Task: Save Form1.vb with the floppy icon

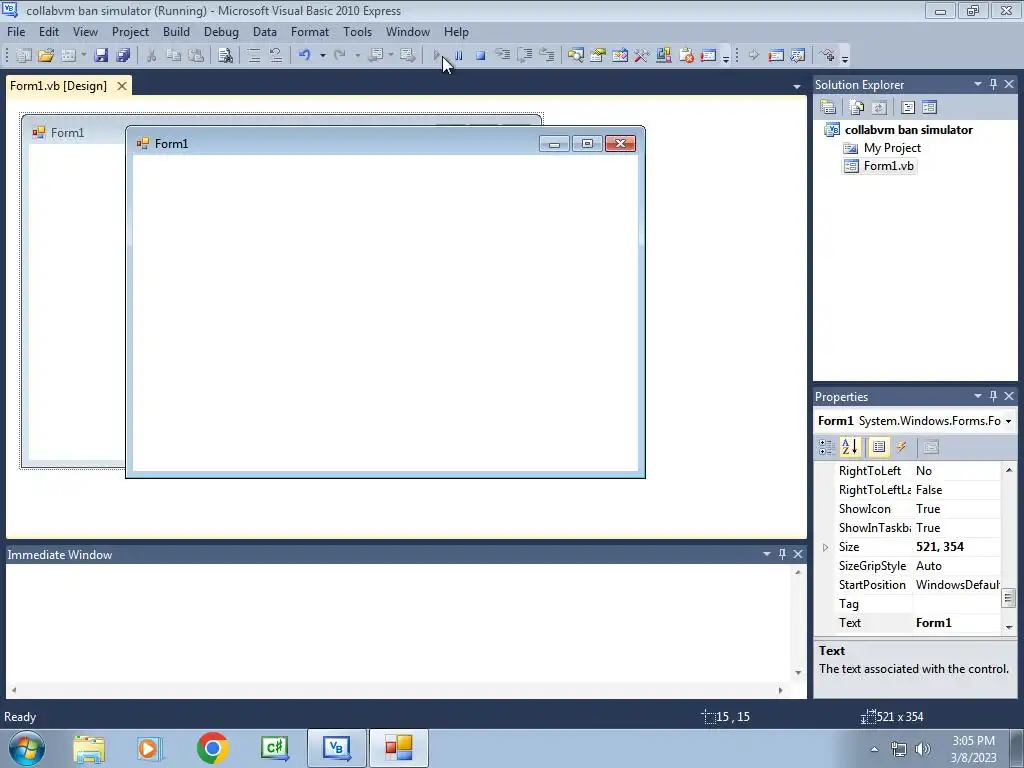Action: pos(101,56)
